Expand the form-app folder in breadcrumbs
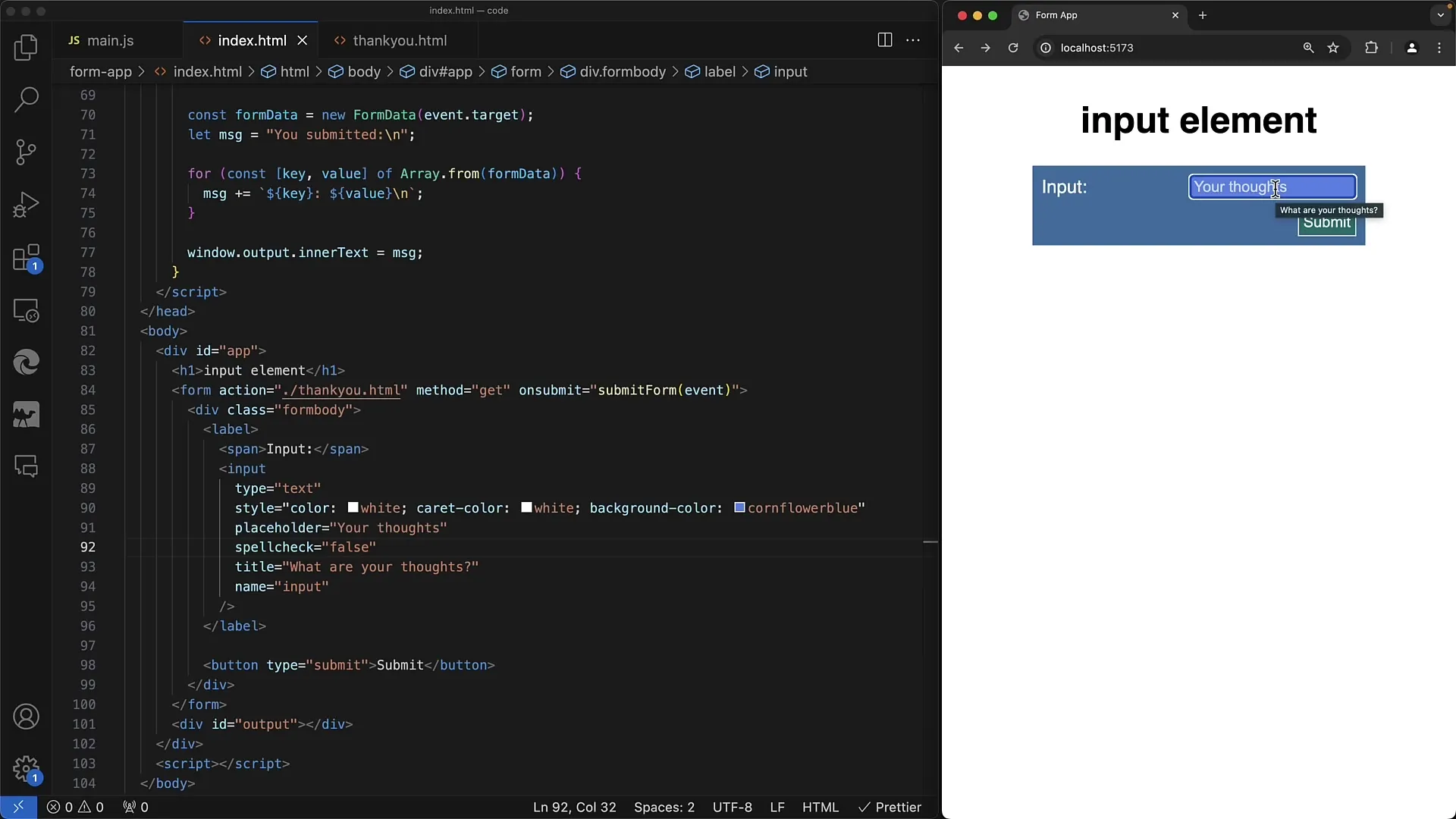1456x819 pixels. (100, 71)
